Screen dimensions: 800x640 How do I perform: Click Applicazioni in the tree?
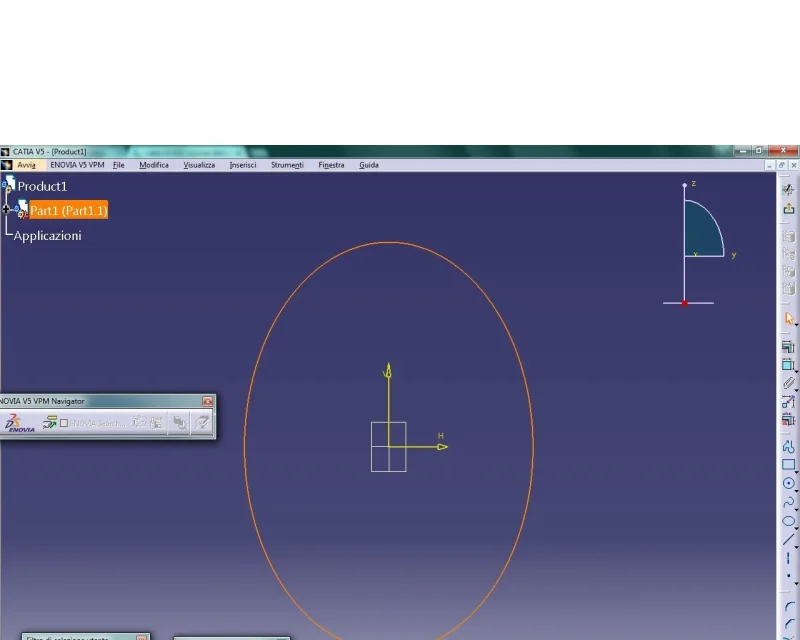47,236
